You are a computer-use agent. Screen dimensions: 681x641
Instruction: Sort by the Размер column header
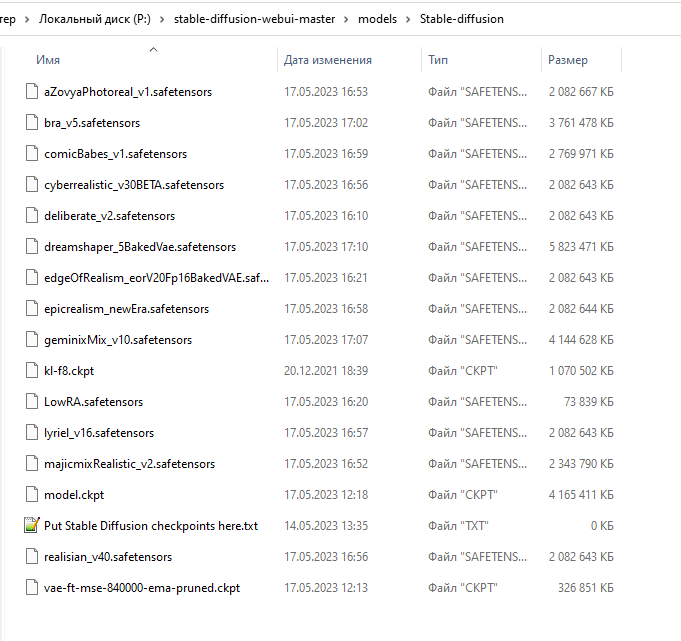pyautogui.click(x=568, y=60)
